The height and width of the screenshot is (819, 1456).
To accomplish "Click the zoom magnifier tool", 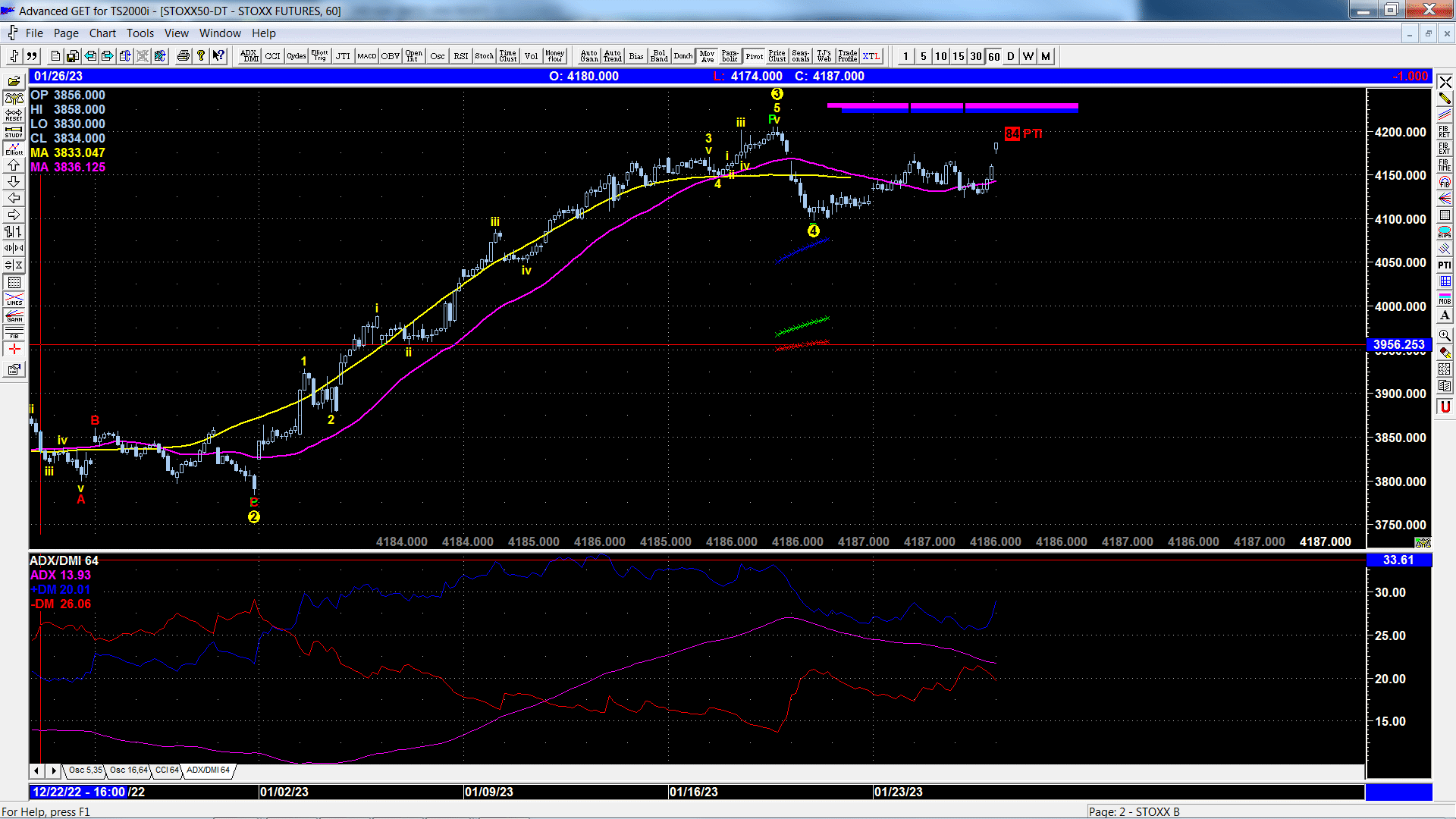I will [x=1445, y=335].
